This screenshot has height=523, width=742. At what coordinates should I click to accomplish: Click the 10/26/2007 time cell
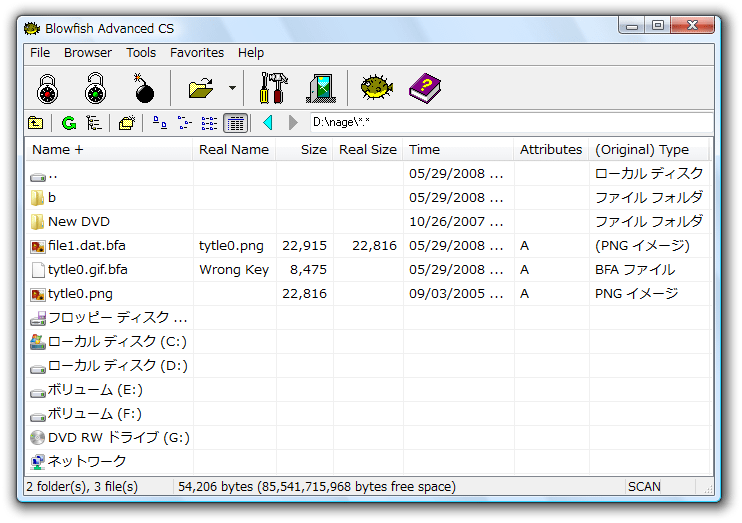(x=456, y=222)
